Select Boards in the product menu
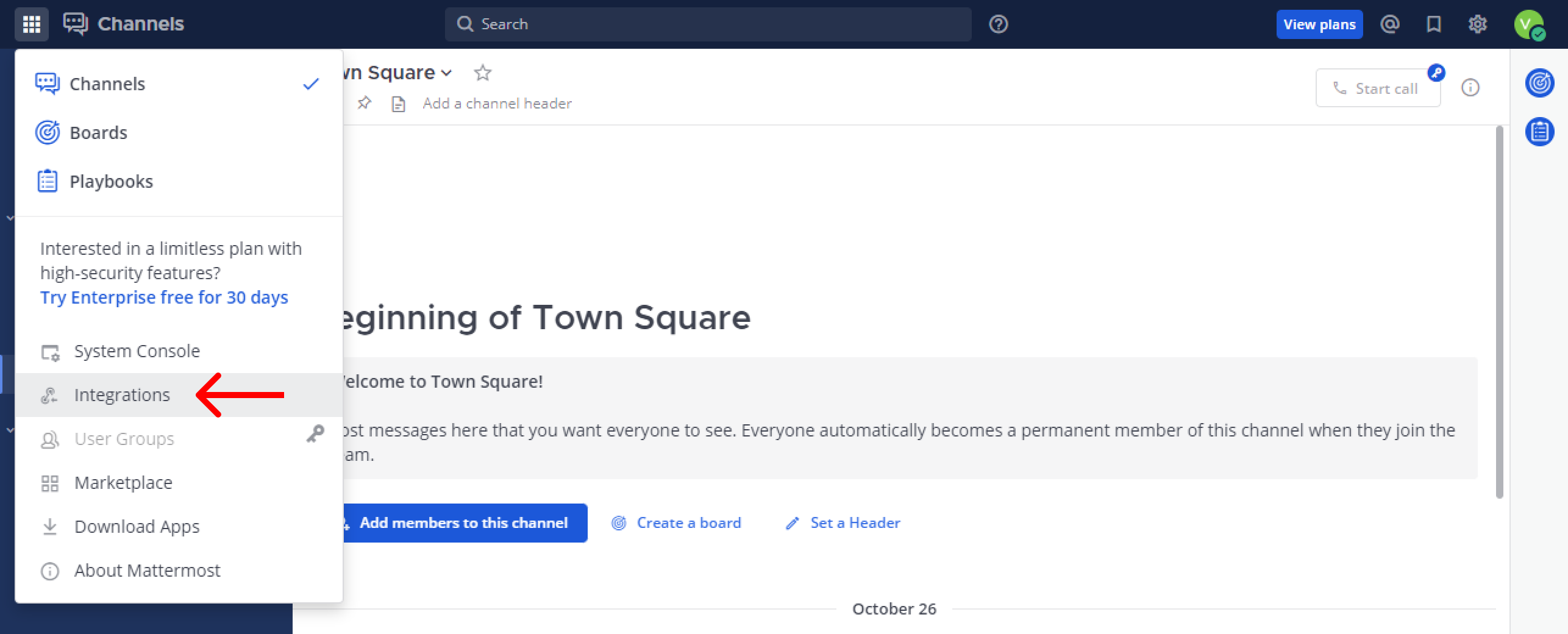This screenshot has height=634, width=1568. (x=179, y=132)
